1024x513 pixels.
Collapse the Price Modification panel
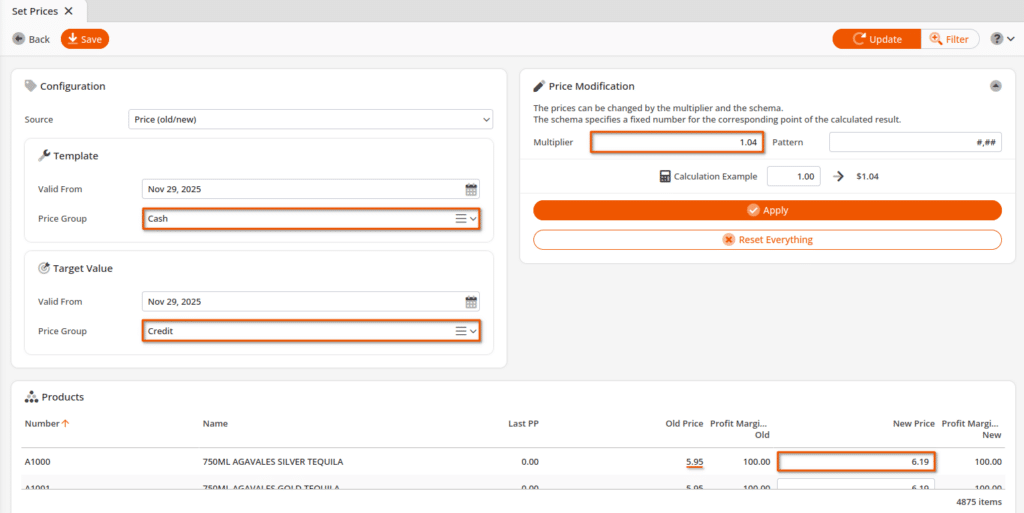[995, 87]
